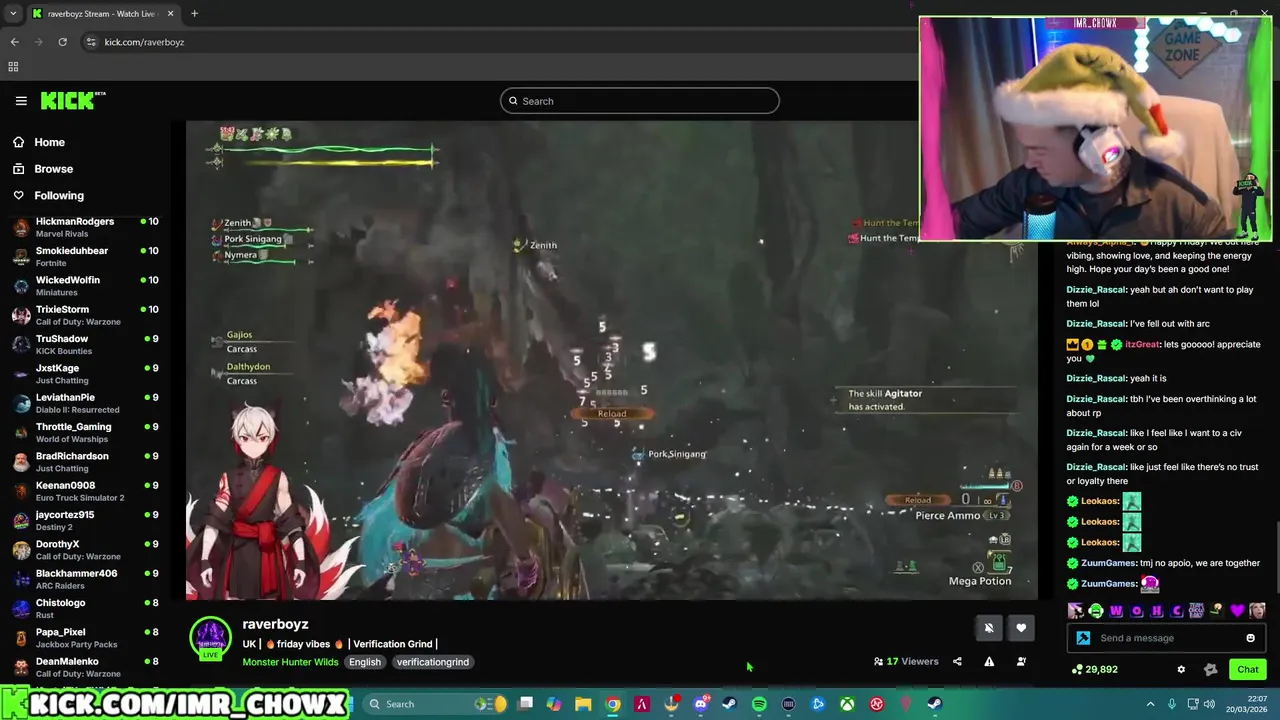Open Monster Hunter Wilds category link
This screenshot has height=720, width=1280.
click(x=290, y=662)
